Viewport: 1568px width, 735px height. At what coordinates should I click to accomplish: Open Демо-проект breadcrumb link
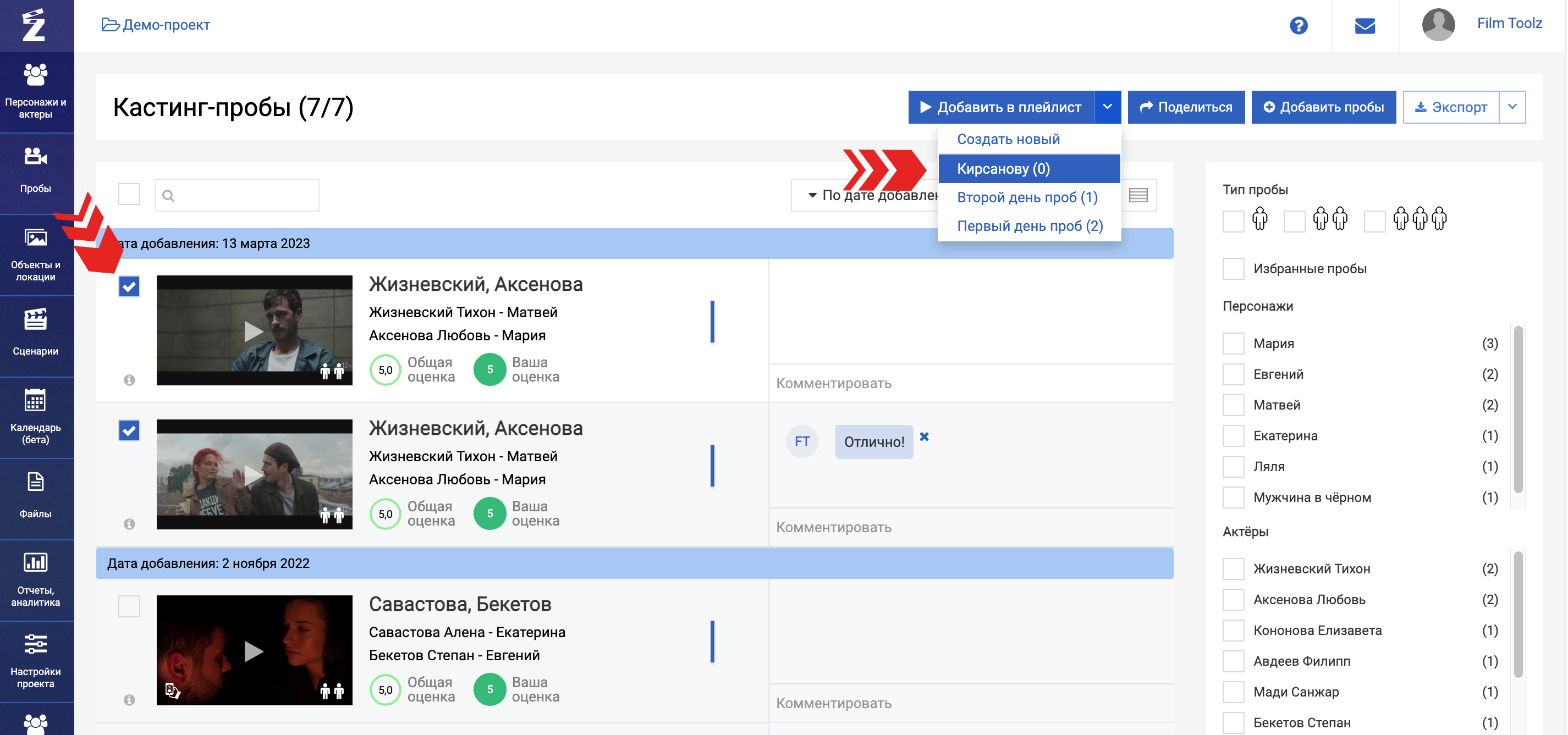pos(166,25)
